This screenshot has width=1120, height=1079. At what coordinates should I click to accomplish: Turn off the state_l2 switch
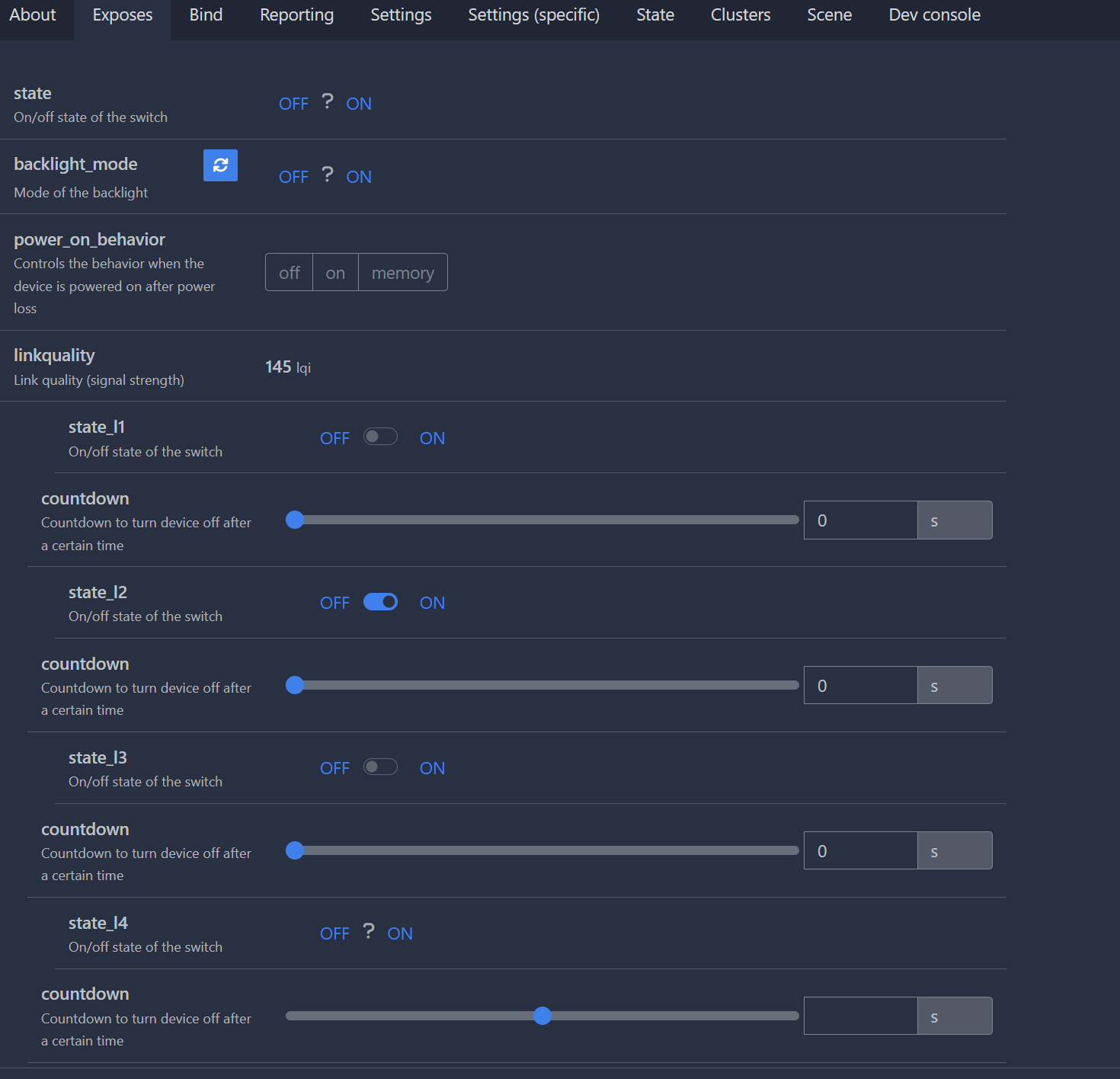click(x=380, y=601)
